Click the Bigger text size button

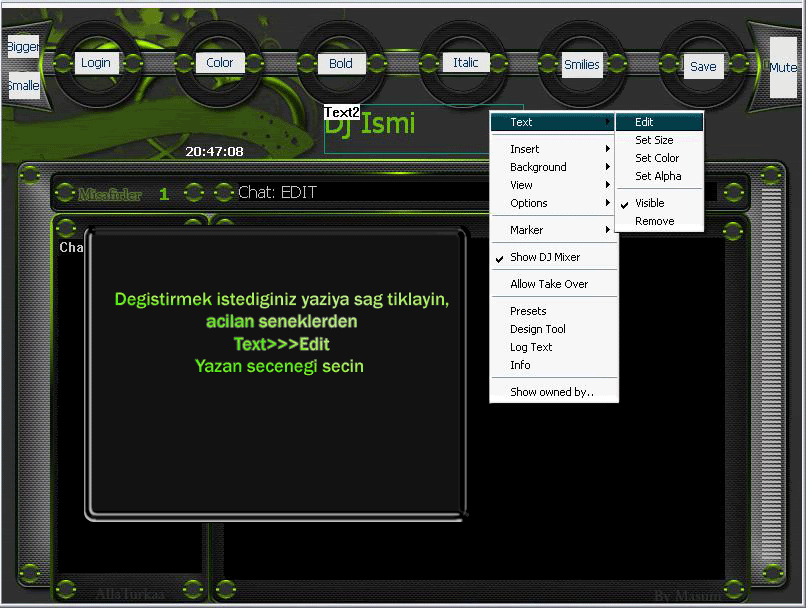pyautogui.click(x=22, y=47)
